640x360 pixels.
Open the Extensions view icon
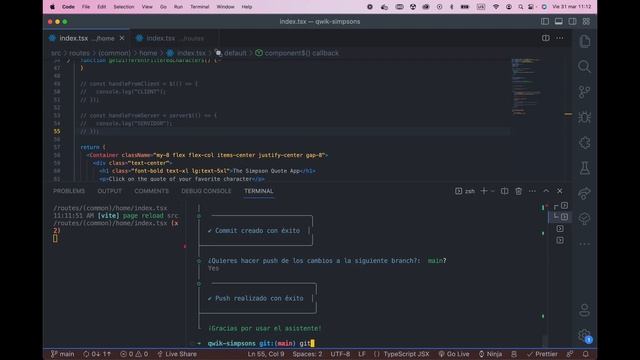click(584, 143)
